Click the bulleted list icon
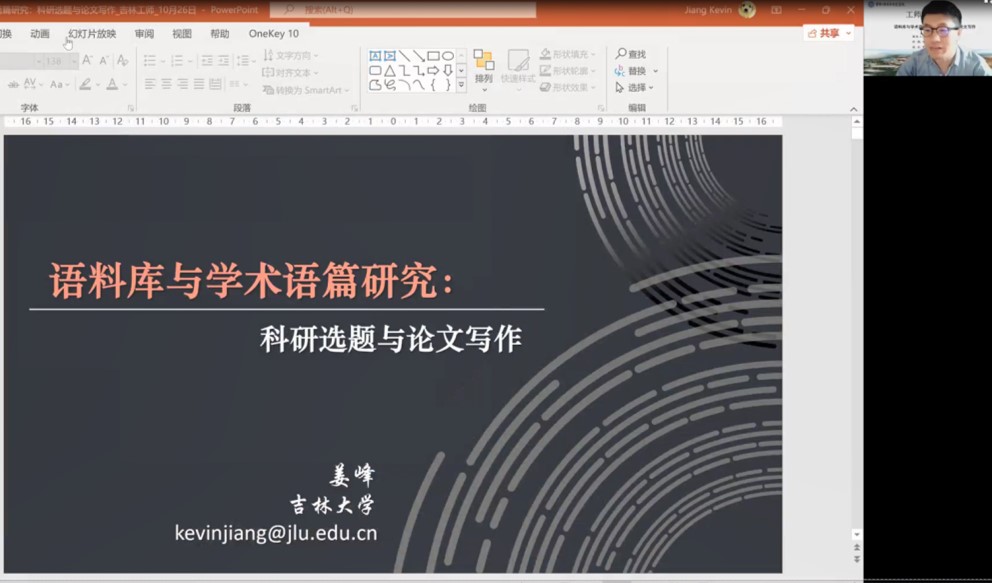Image resolution: width=992 pixels, height=583 pixels. (152, 61)
